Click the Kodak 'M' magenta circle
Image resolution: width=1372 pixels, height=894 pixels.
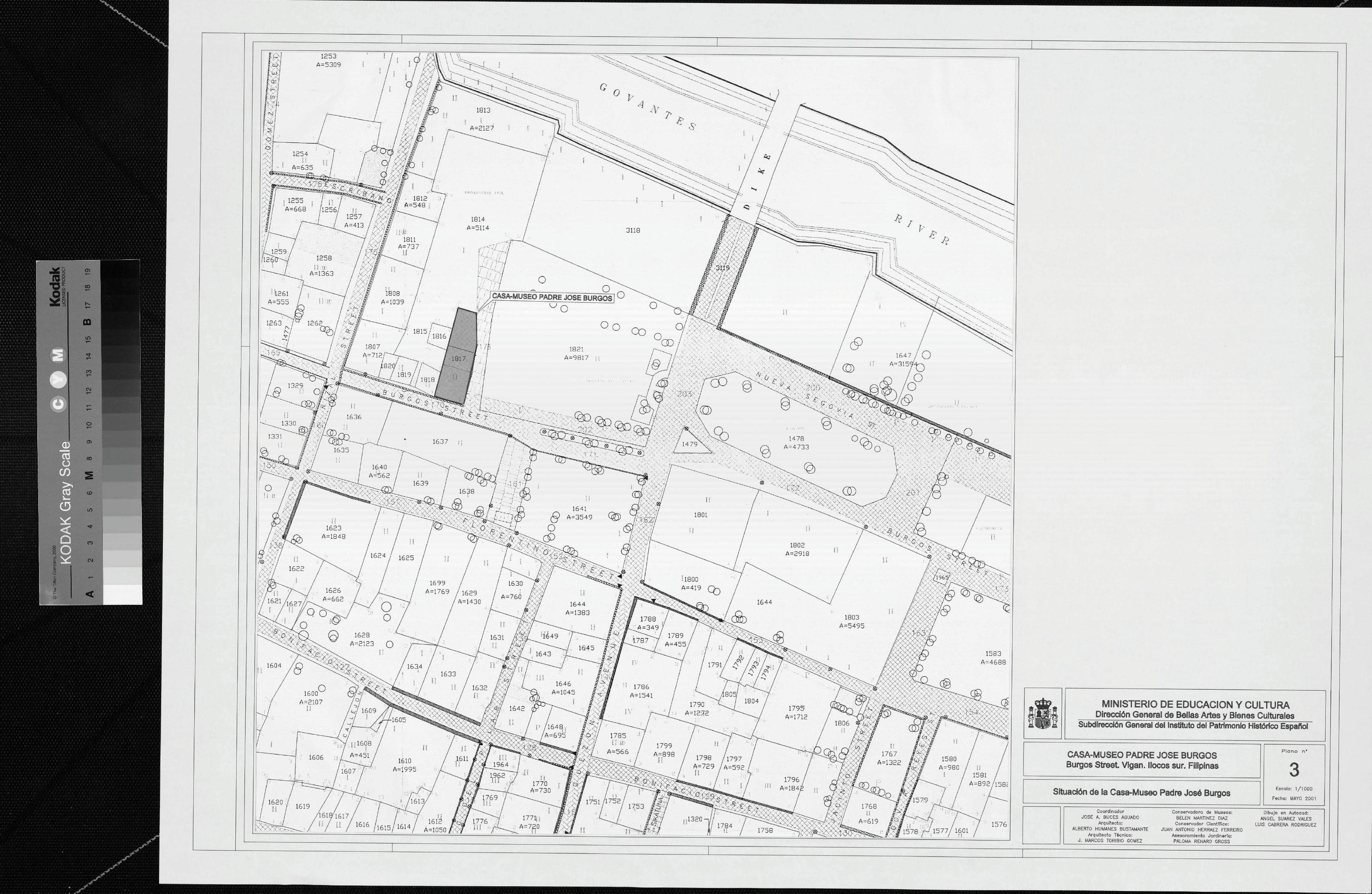(59, 355)
